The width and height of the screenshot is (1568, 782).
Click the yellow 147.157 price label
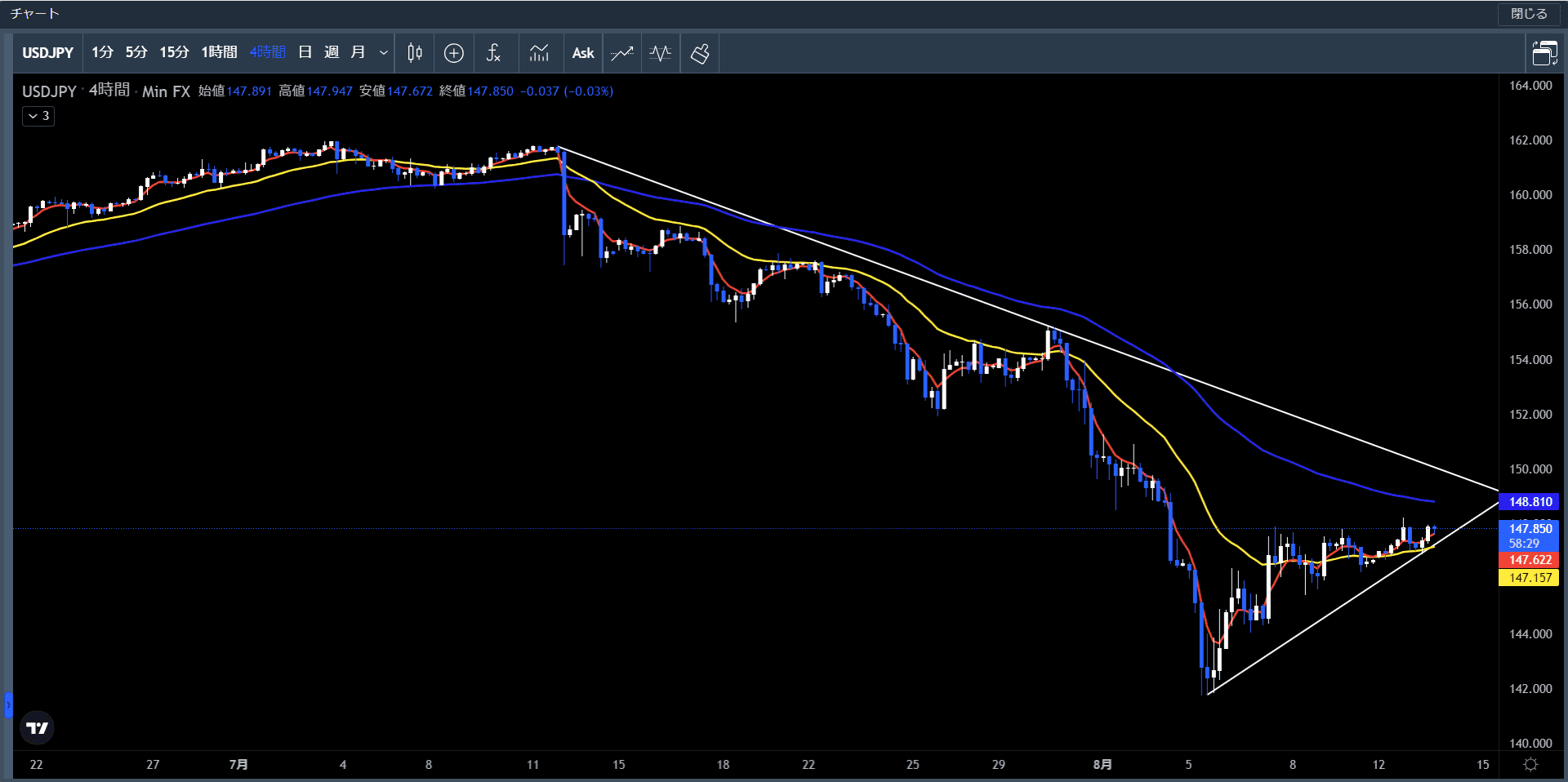point(1530,578)
